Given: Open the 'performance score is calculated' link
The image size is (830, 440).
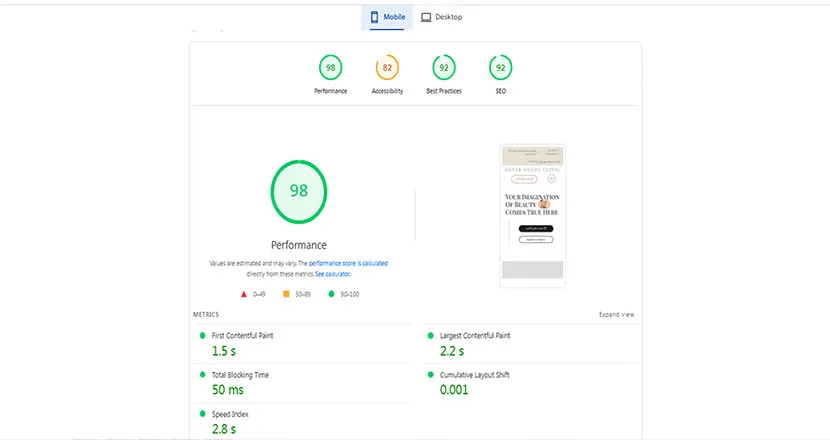Looking at the screenshot, I should click(x=348, y=263).
